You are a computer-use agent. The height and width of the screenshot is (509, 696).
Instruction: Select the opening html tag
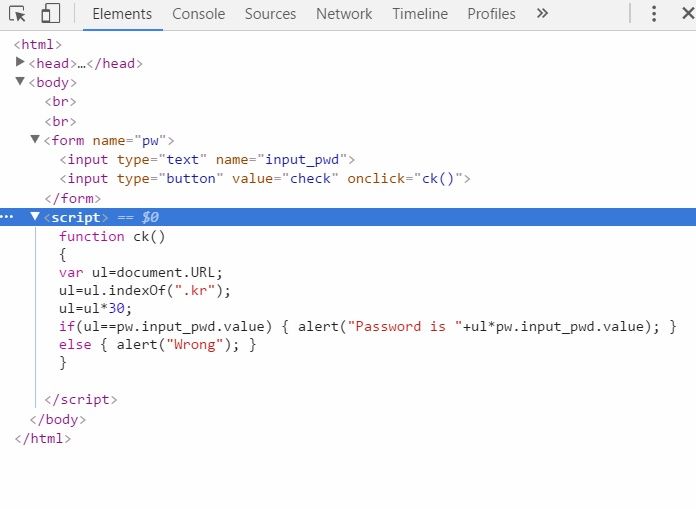tap(38, 44)
